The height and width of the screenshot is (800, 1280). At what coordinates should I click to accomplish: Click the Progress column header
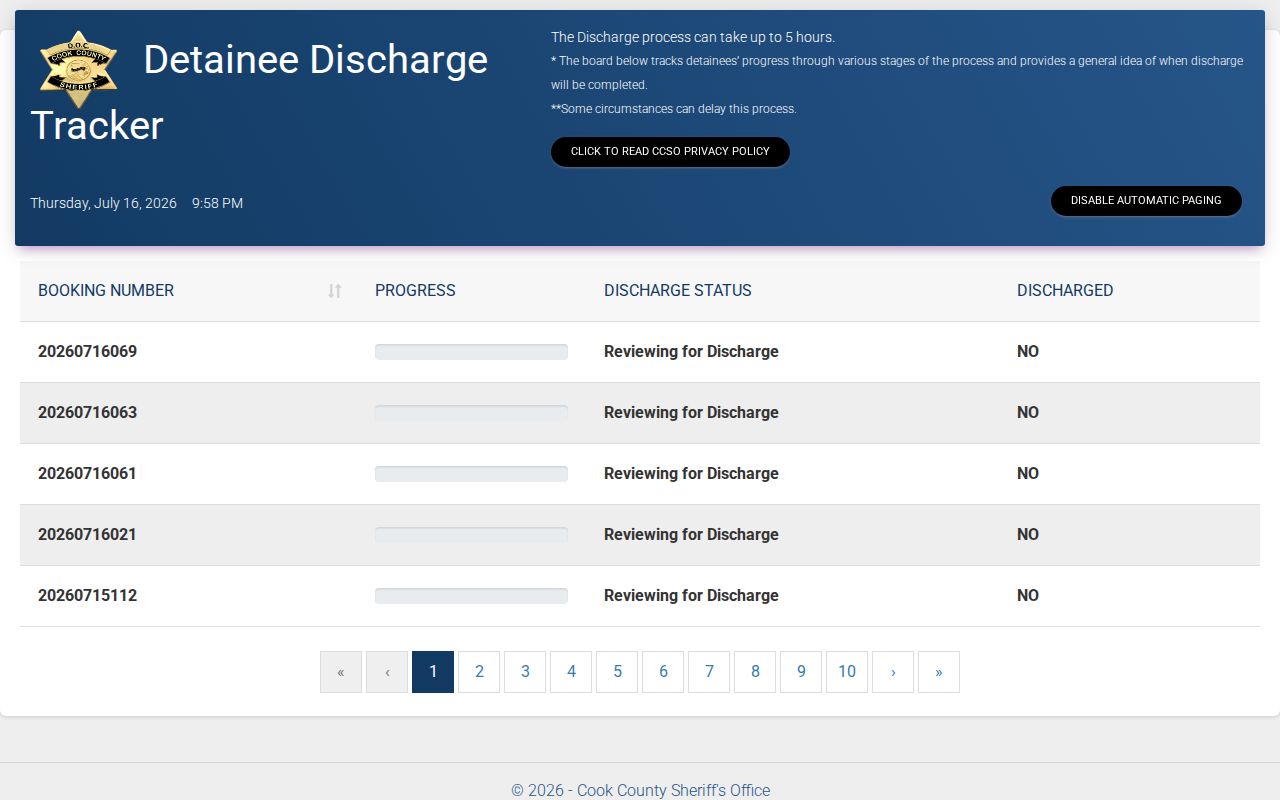click(415, 291)
